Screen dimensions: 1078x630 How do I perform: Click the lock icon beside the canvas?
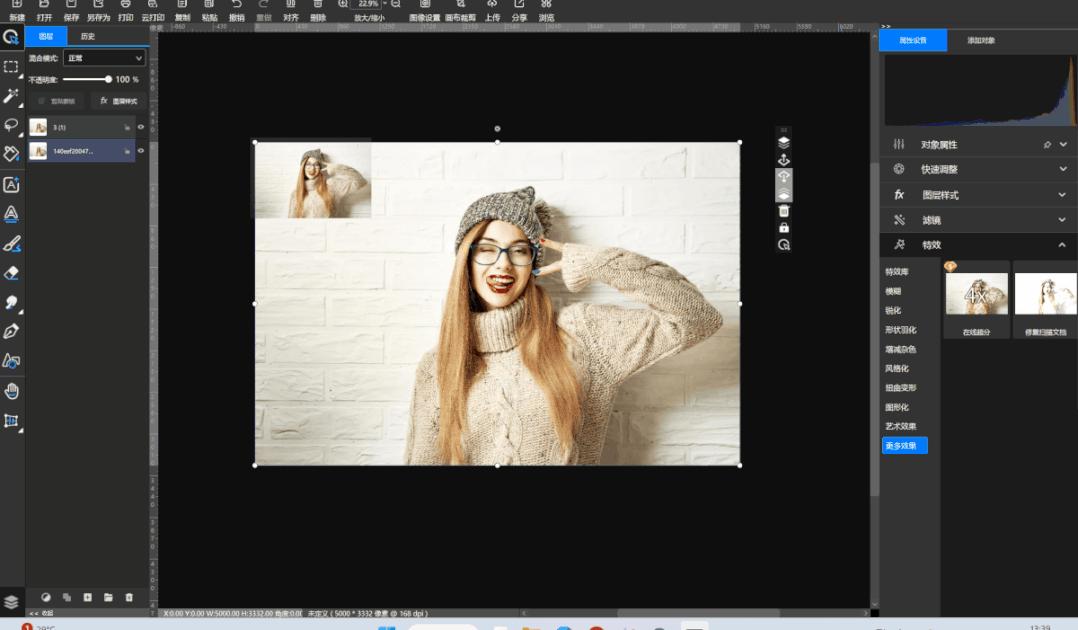(x=784, y=228)
